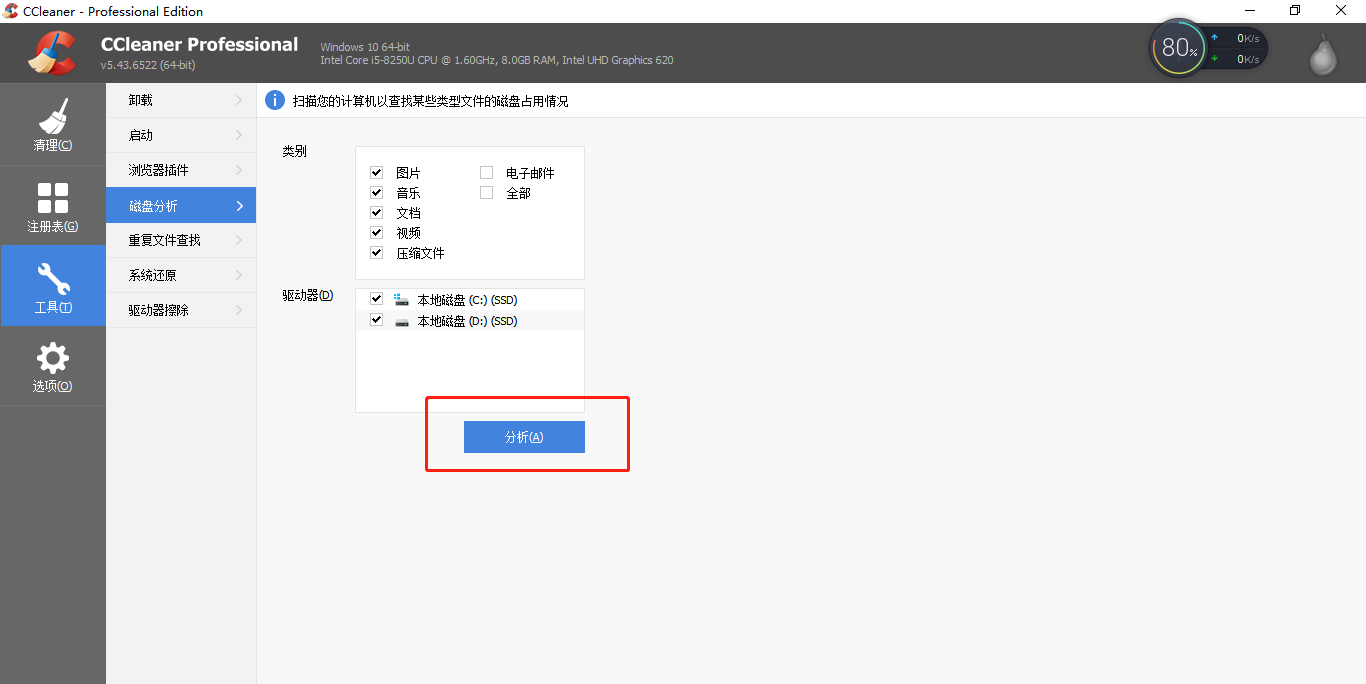Open the 系统还原 tool tab
1366x684 pixels.
coord(181,275)
